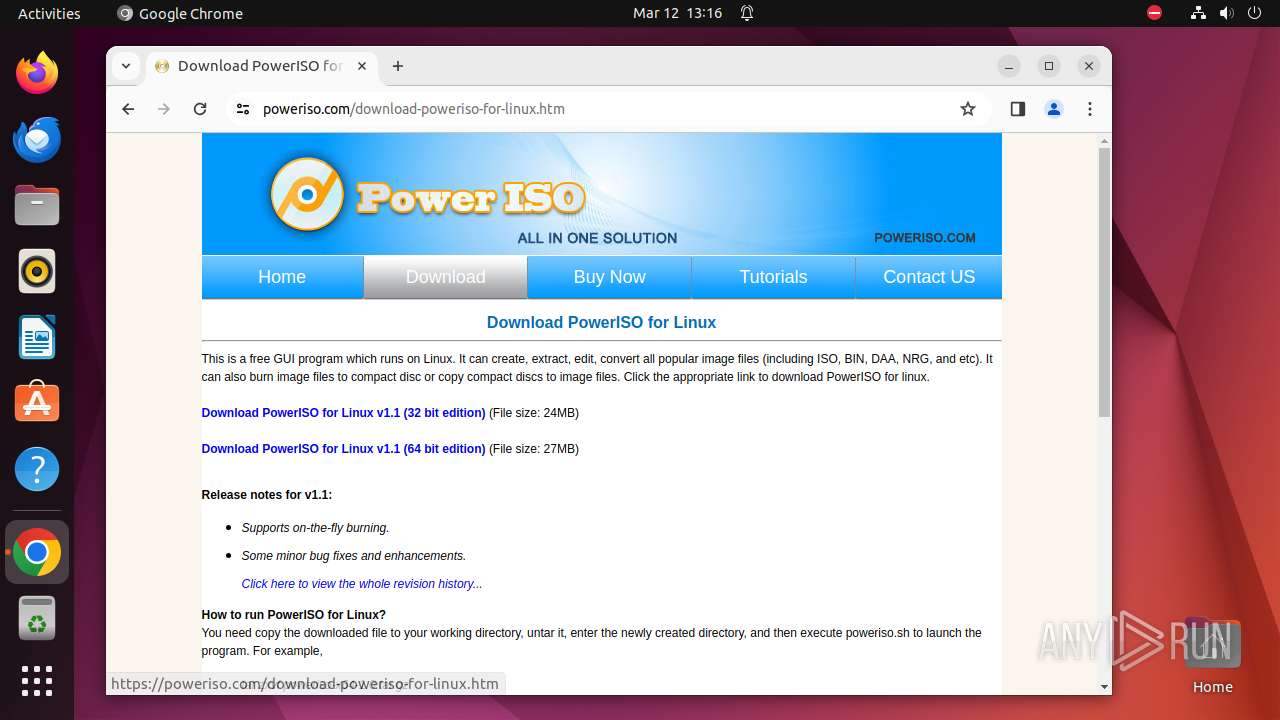Viewport: 1280px width, 720px height.
Task: Click the '(File size: 24MB)' text
Action: (x=534, y=413)
